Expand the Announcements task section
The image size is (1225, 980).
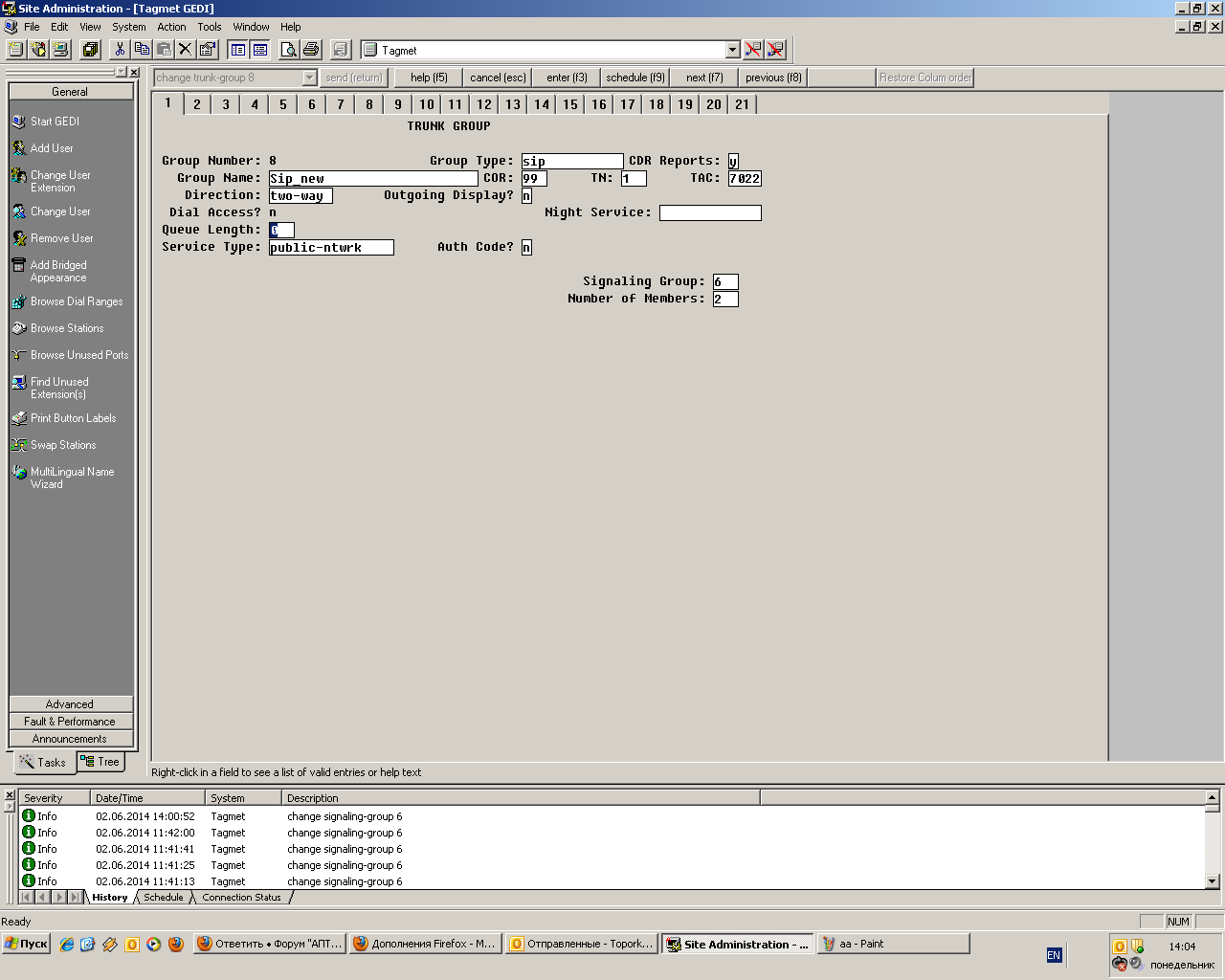70,739
